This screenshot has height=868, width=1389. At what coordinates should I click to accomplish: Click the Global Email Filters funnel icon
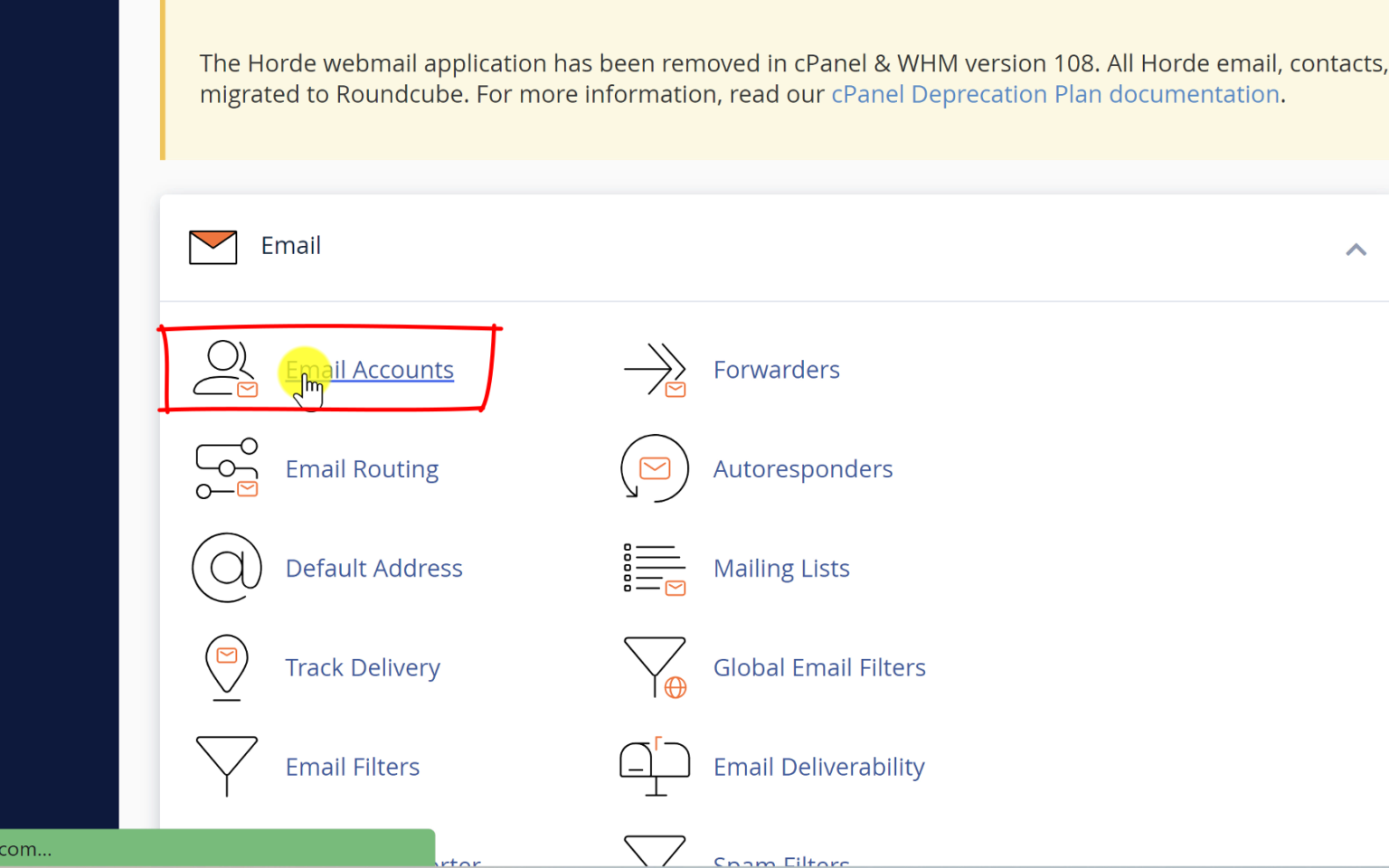pos(654,667)
